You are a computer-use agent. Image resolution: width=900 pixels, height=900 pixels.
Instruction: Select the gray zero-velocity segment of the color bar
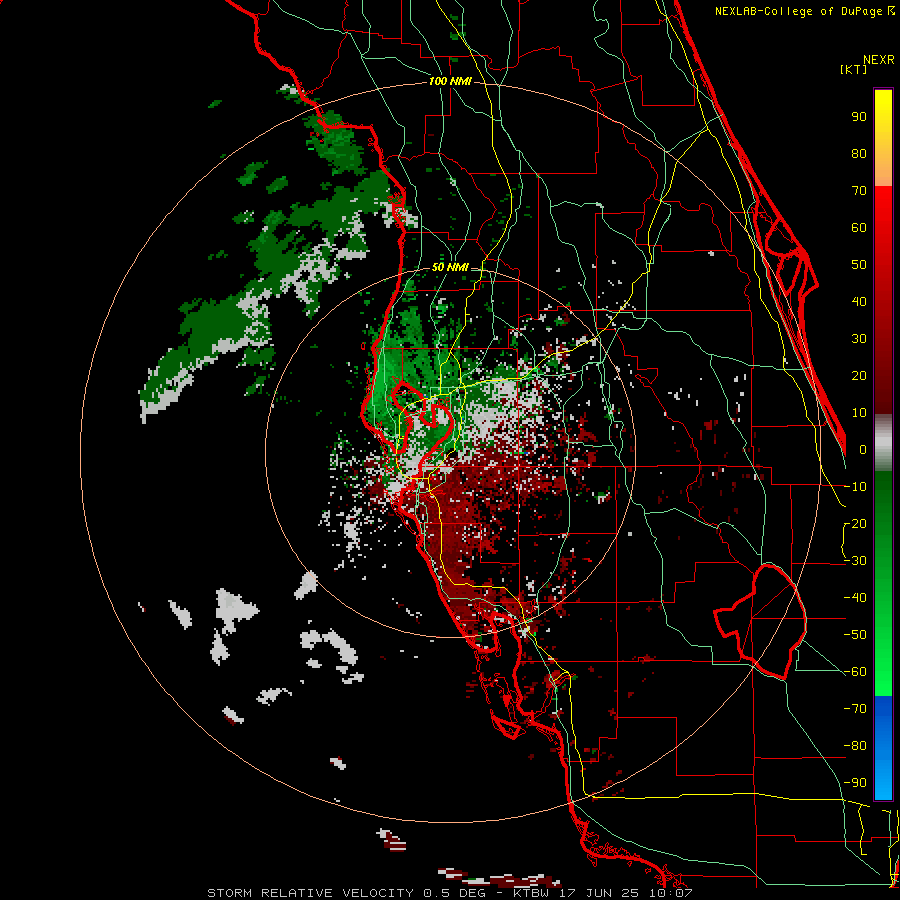pyautogui.click(x=883, y=443)
